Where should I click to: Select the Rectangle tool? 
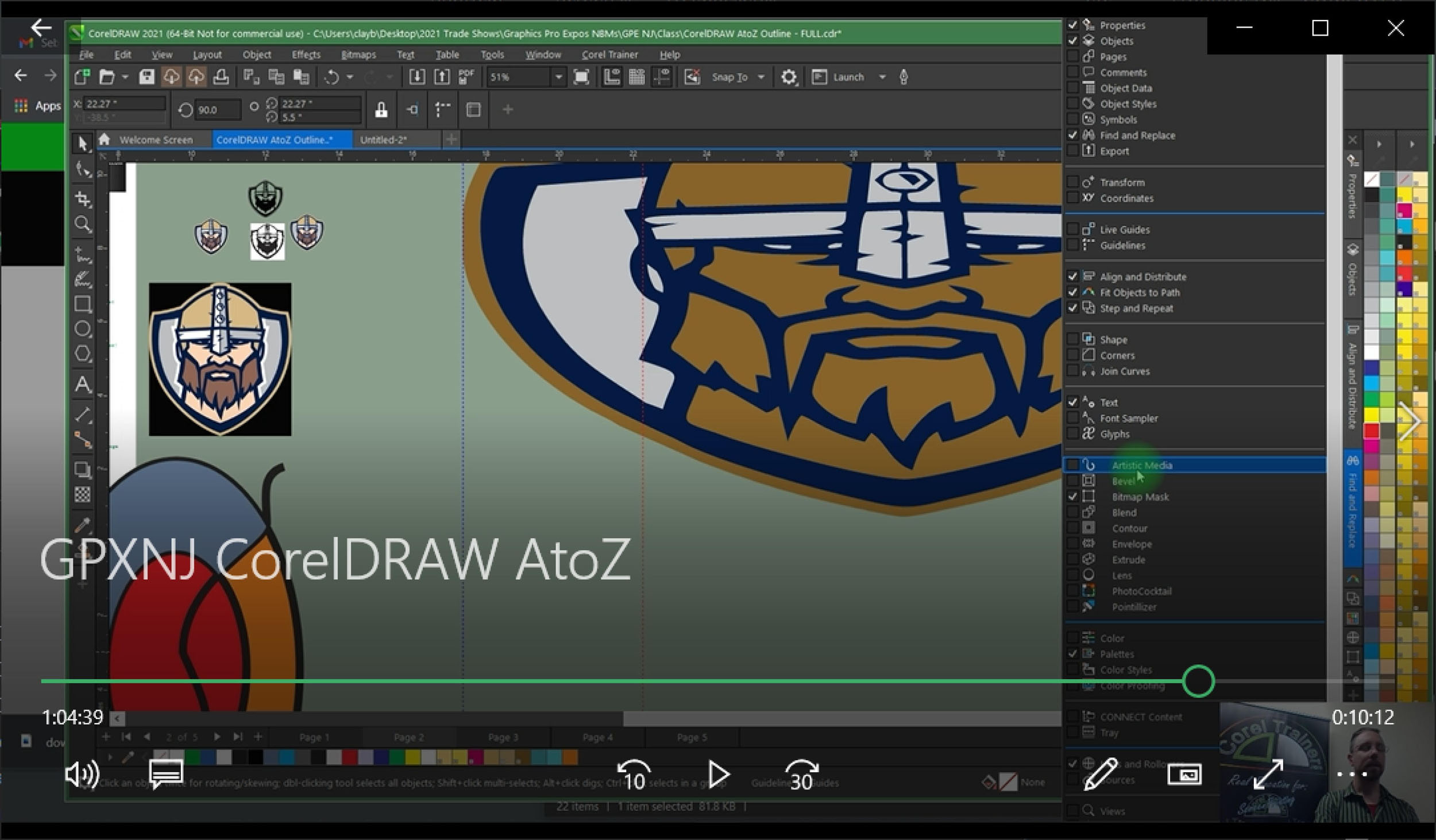click(x=83, y=304)
